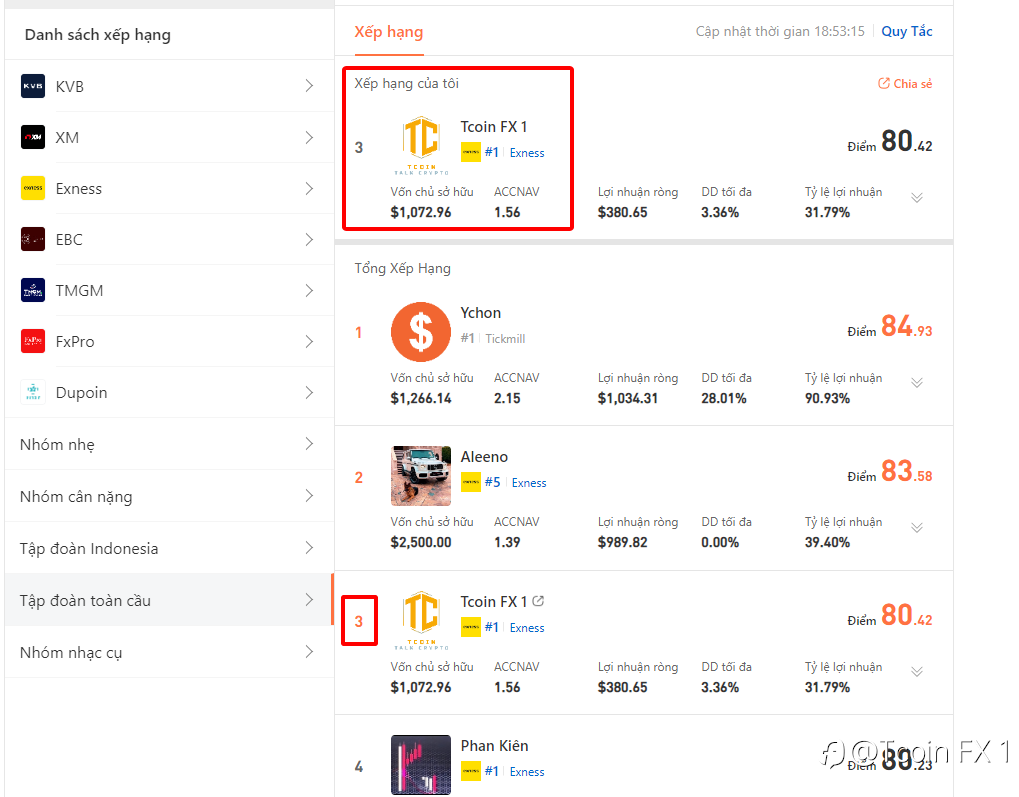
Task: Select the Nhóm cân nặng group
Action: pyautogui.click(x=169, y=496)
